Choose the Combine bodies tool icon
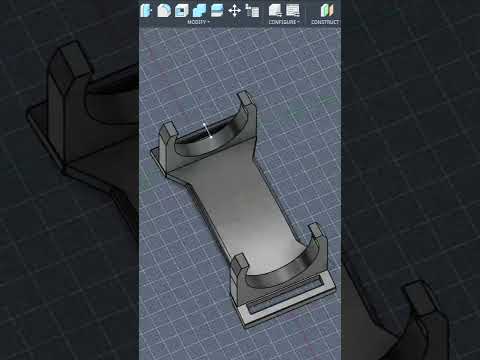Image resolution: width=480 pixels, height=360 pixels. click(199, 11)
